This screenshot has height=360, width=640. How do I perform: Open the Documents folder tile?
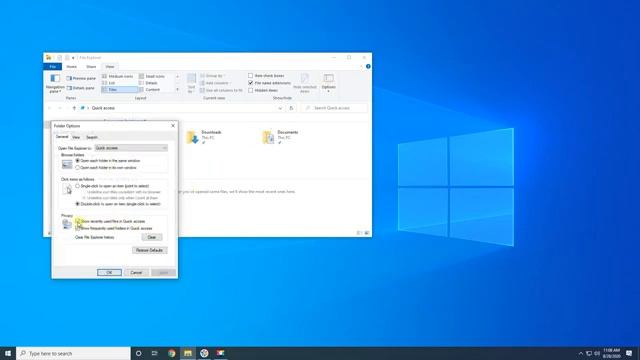tap(280, 137)
